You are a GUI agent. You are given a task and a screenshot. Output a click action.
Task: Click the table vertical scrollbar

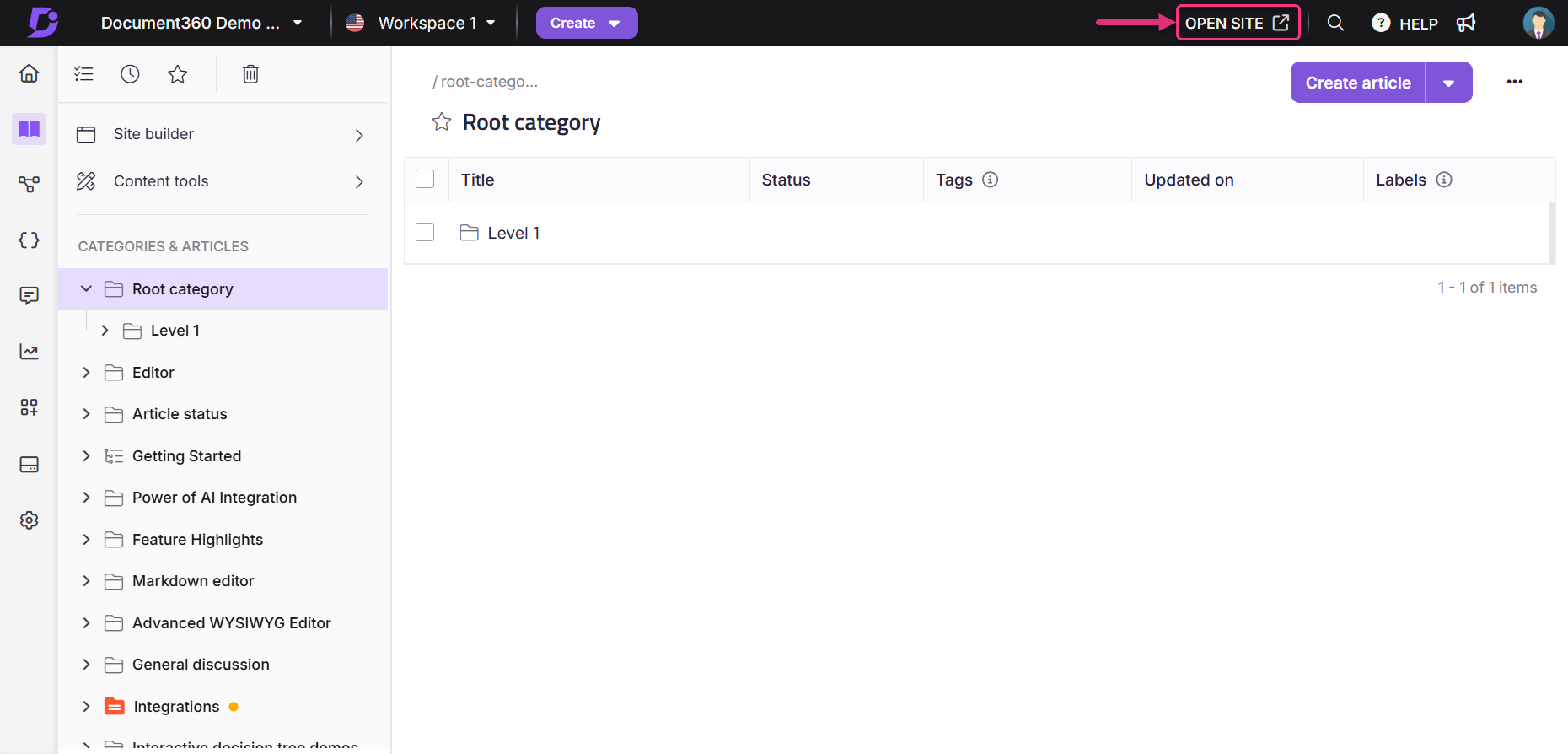point(1552,232)
